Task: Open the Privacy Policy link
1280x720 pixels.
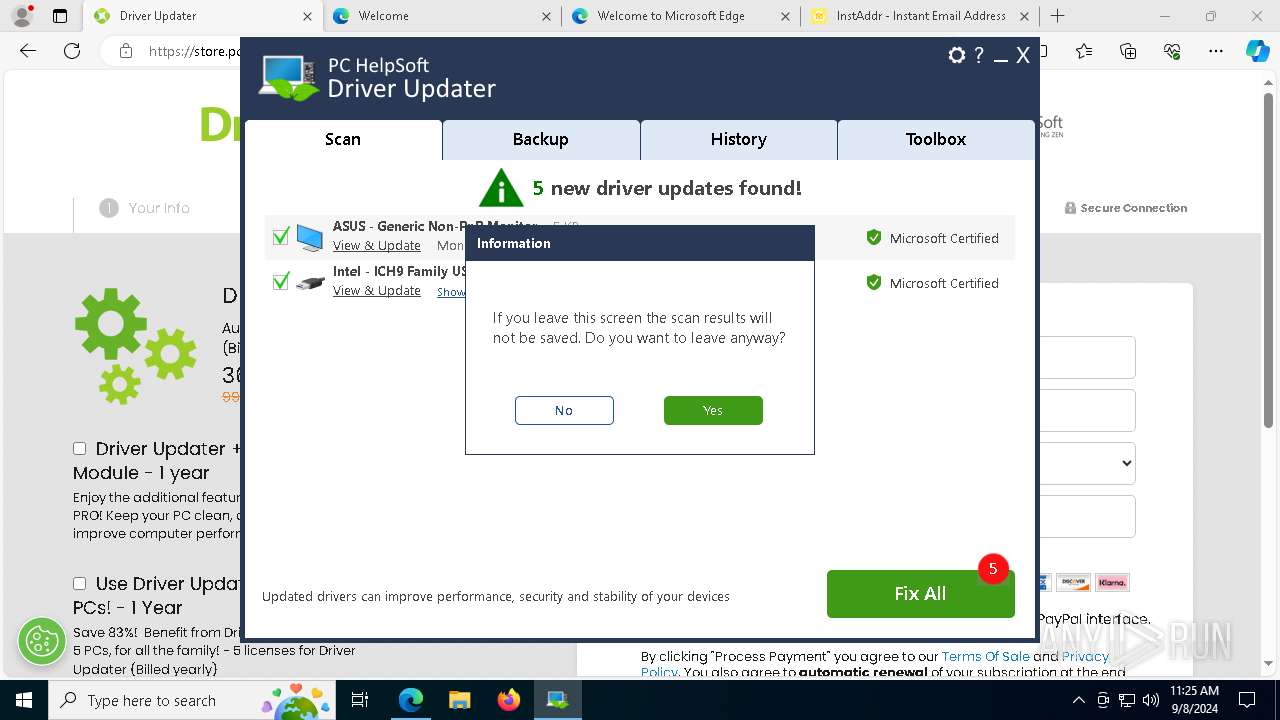Action: point(1085,657)
